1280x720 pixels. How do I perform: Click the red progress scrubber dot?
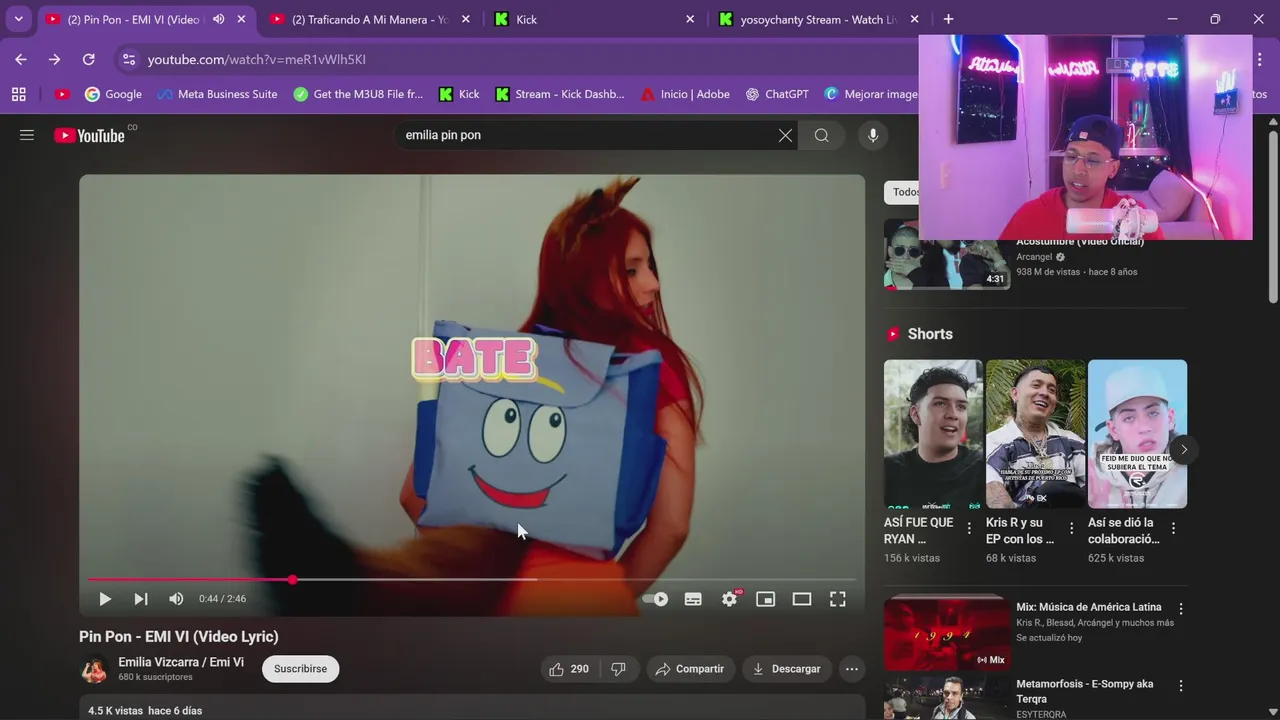[x=292, y=579]
